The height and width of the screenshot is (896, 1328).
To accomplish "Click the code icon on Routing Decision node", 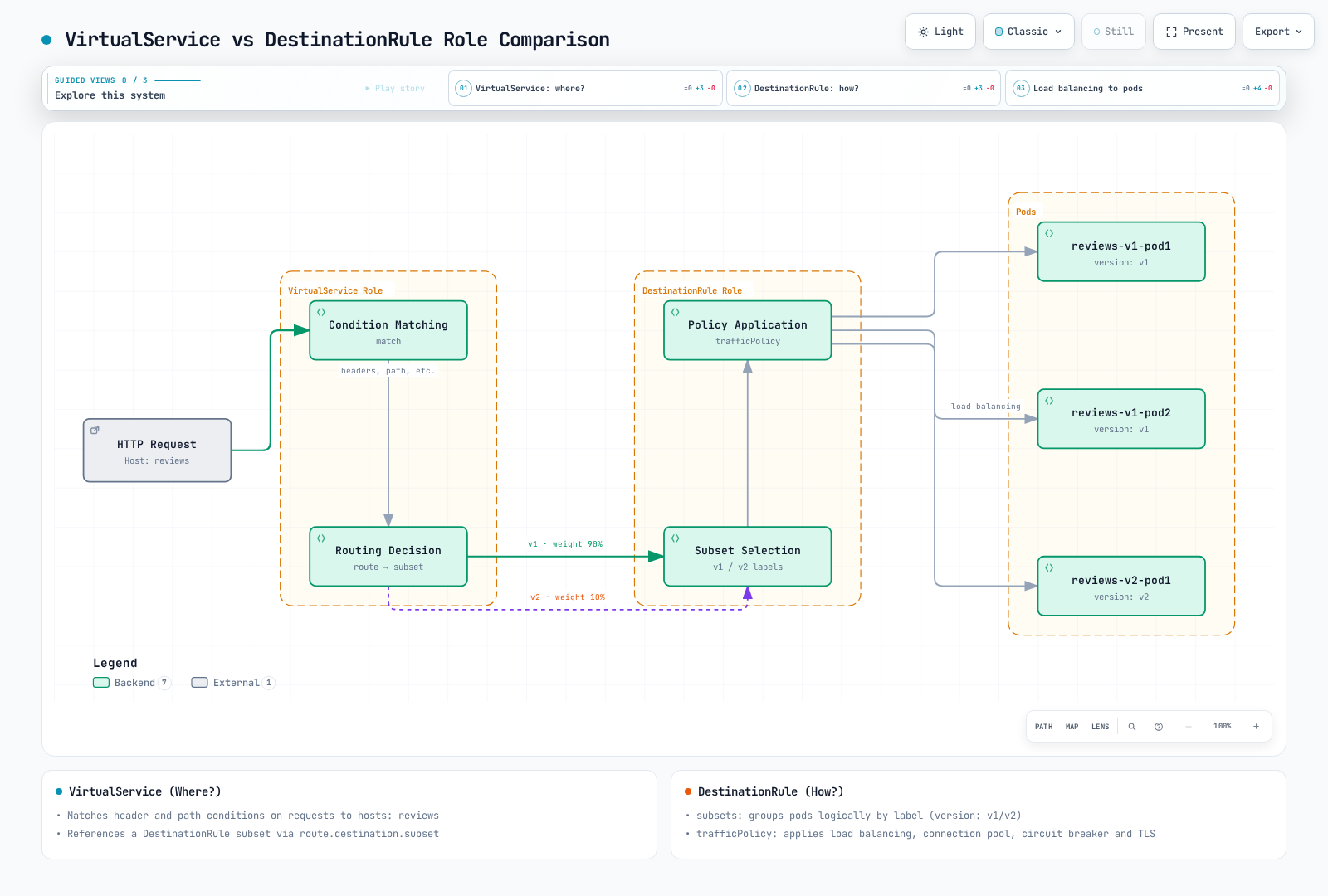I will coord(321,538).
